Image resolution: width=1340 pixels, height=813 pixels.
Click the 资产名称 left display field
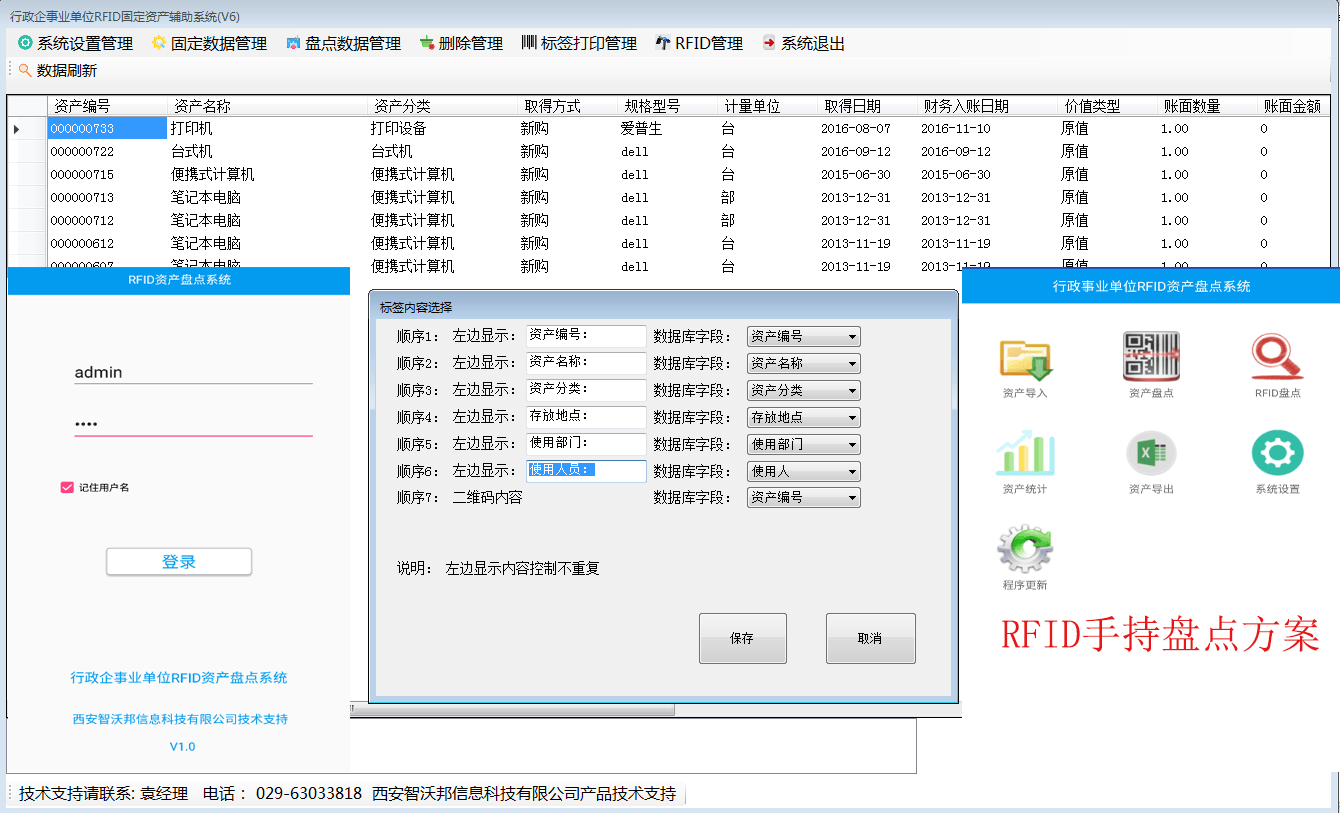(586, 364)
